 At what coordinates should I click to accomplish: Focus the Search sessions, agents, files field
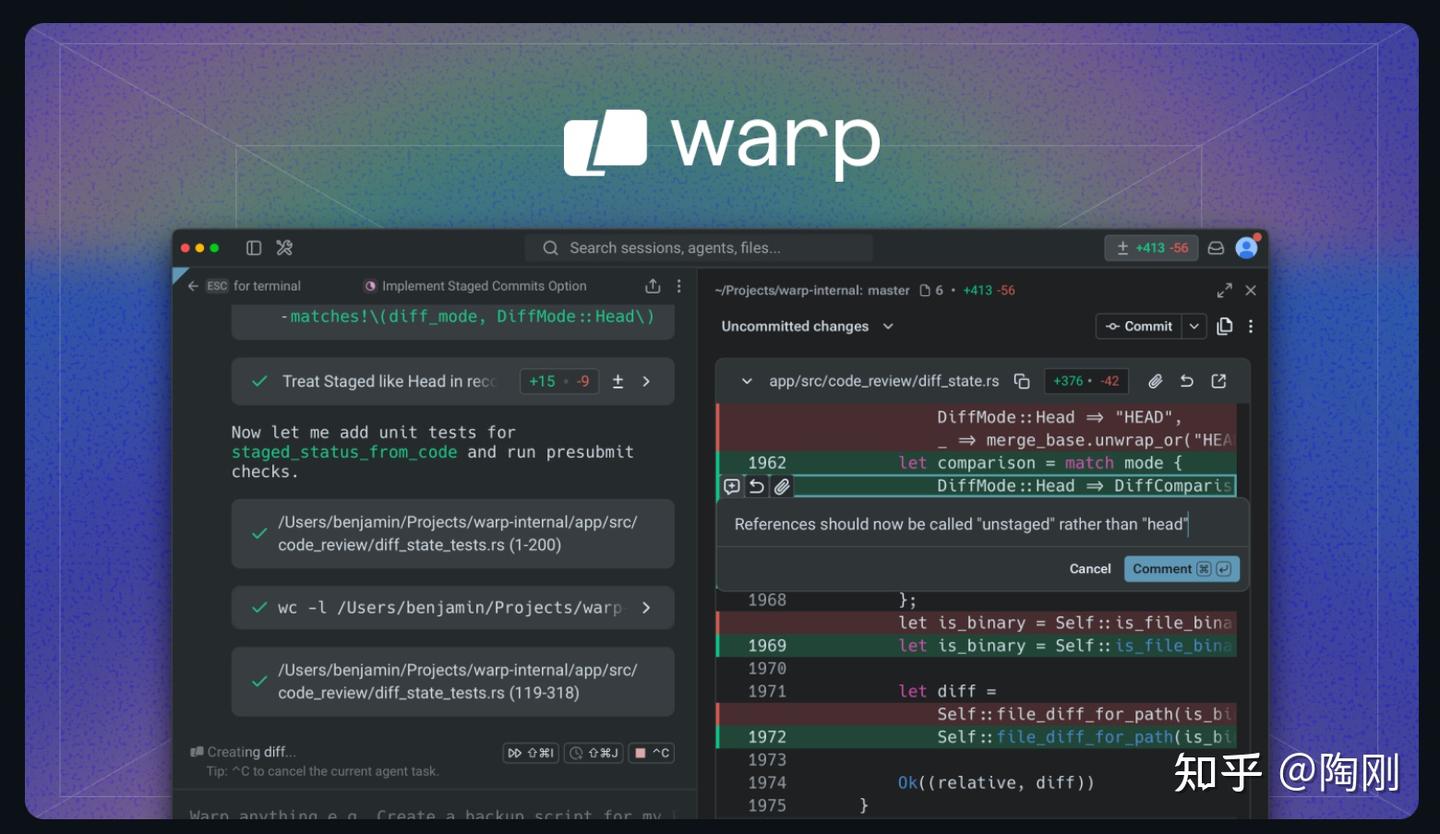(x=699, y=248)
